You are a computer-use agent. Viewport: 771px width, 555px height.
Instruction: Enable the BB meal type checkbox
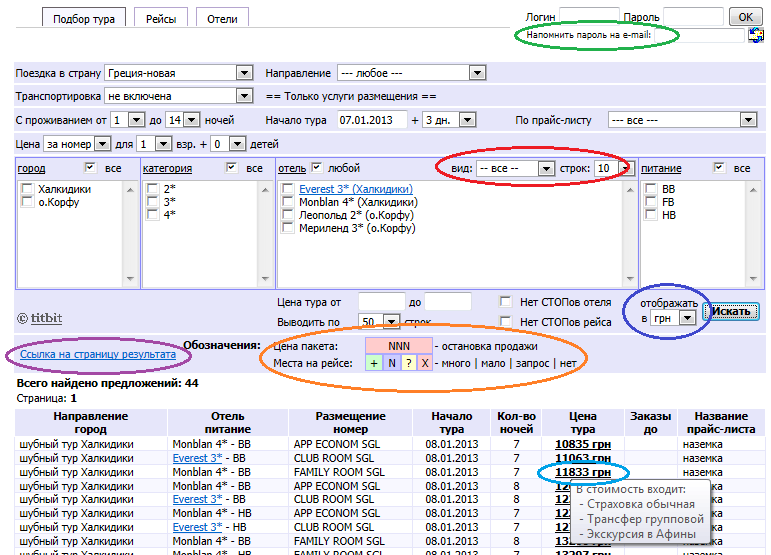[651, 188]
